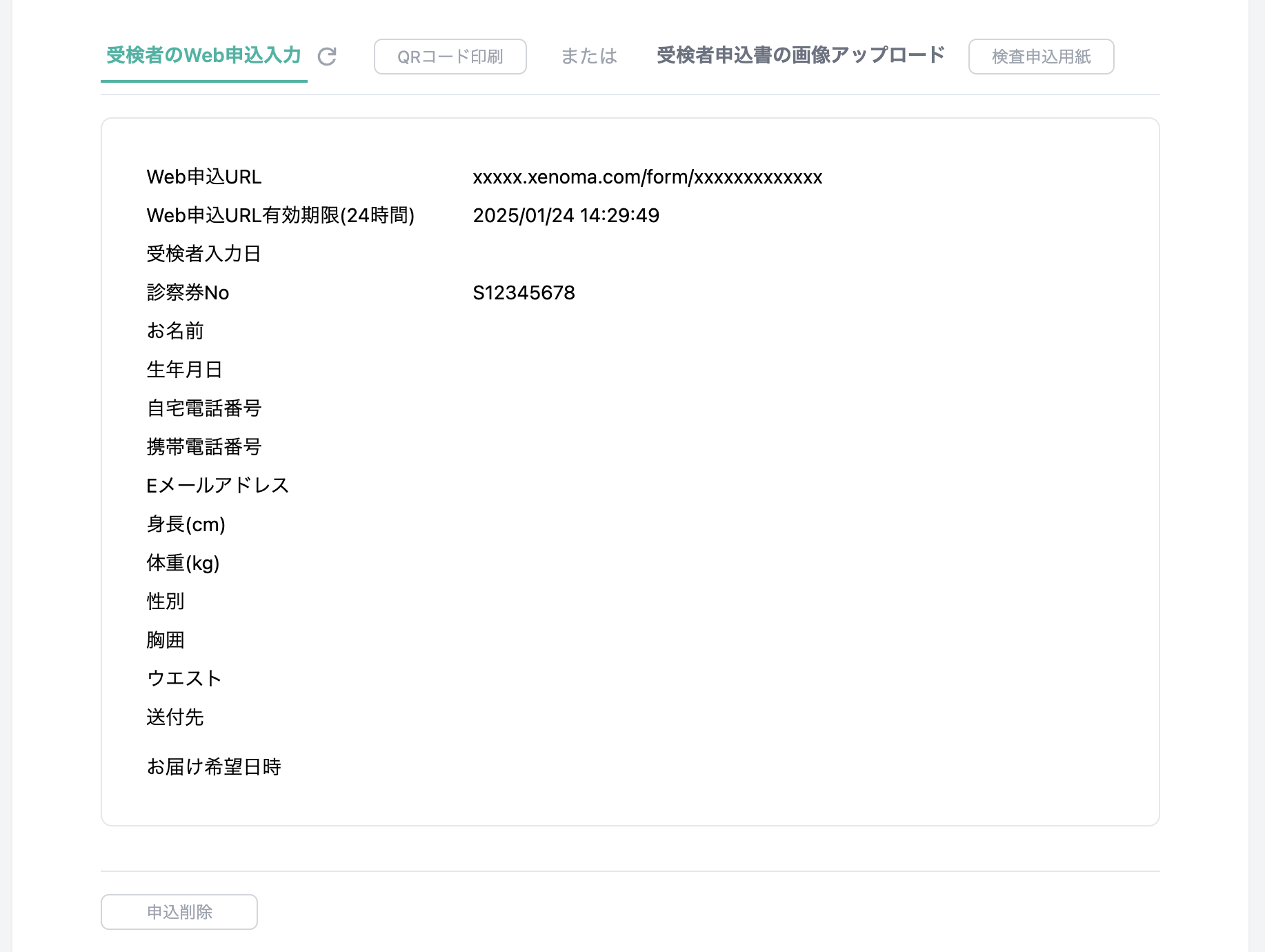Click the Web申込URL field label
1265x952 pixels.
[x=204, y=177]
